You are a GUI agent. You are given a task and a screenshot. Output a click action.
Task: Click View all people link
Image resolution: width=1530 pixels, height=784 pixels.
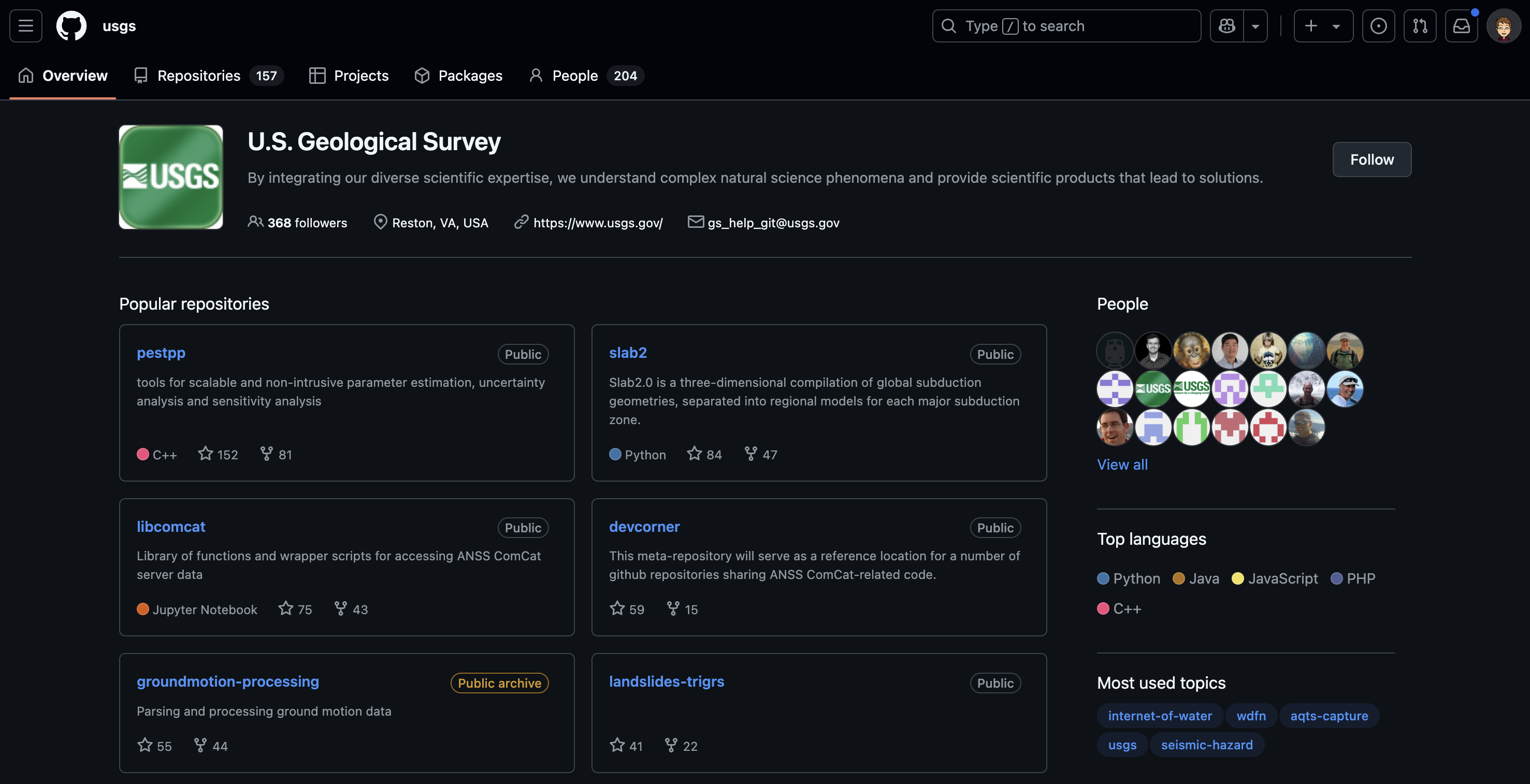tap(1122, 464)
